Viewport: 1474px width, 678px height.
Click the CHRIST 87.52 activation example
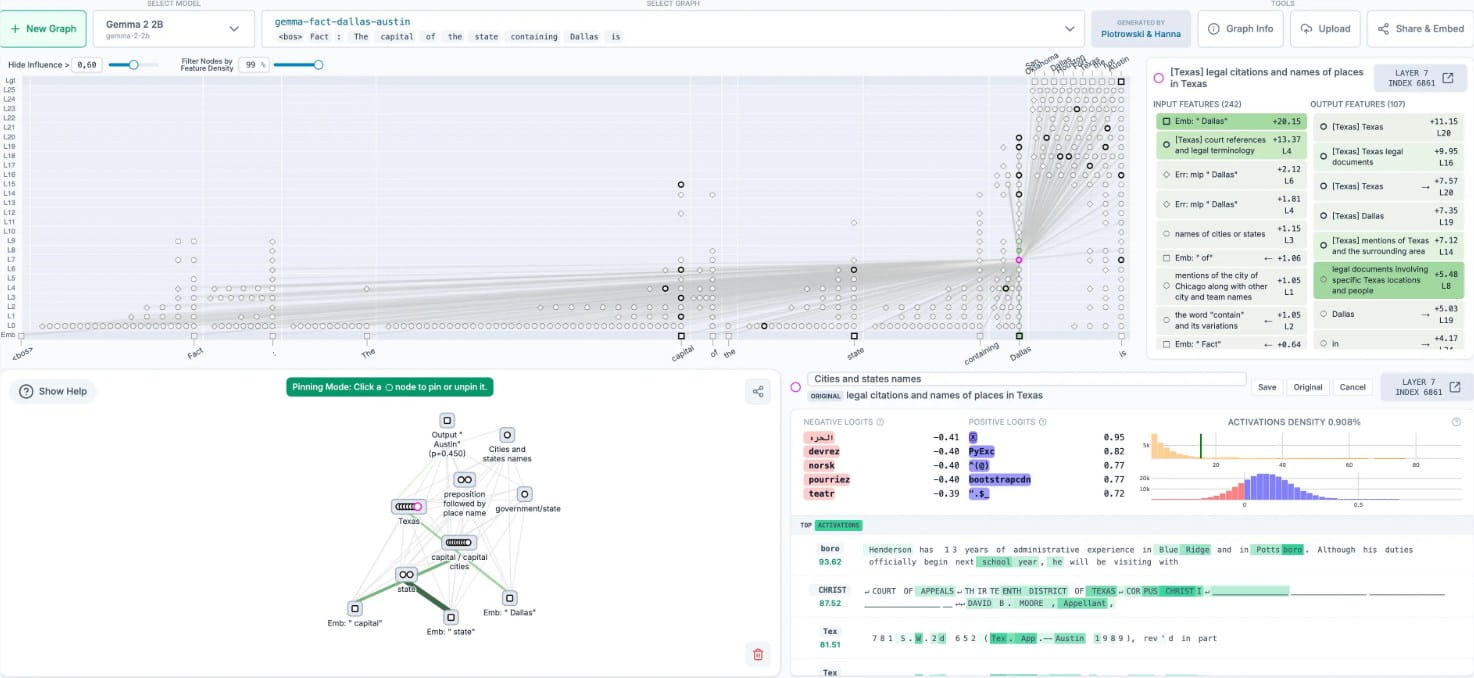1130,597
